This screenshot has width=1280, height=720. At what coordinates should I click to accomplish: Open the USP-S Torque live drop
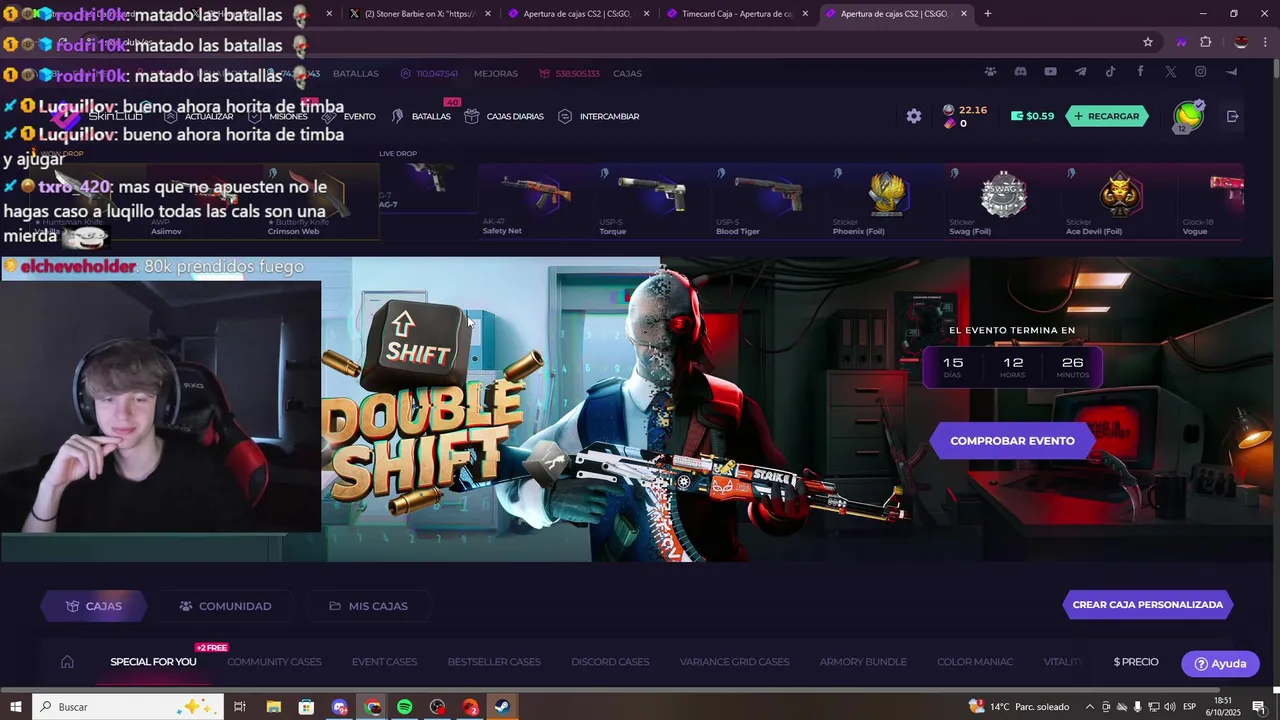pos(653,202)
